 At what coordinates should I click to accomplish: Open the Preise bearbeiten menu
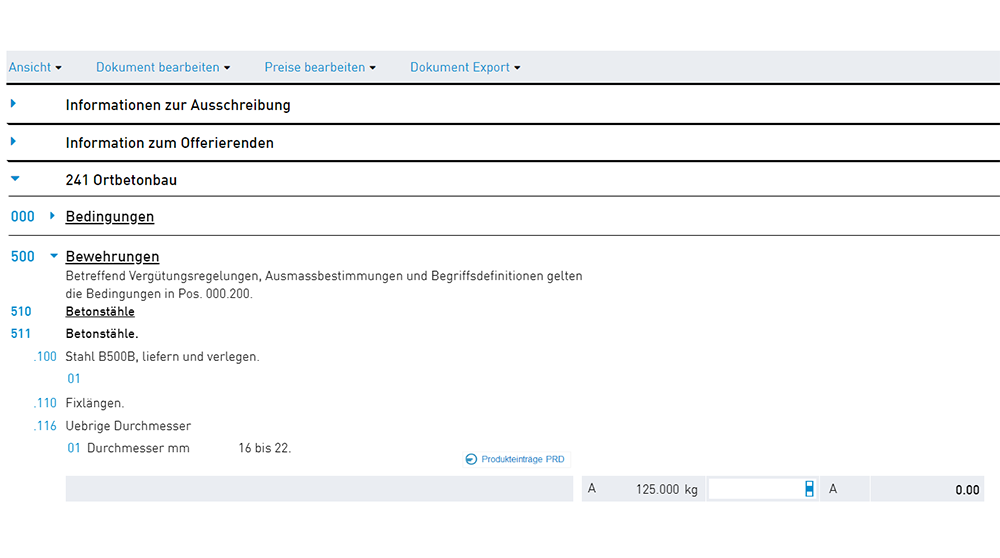point(320,67)
